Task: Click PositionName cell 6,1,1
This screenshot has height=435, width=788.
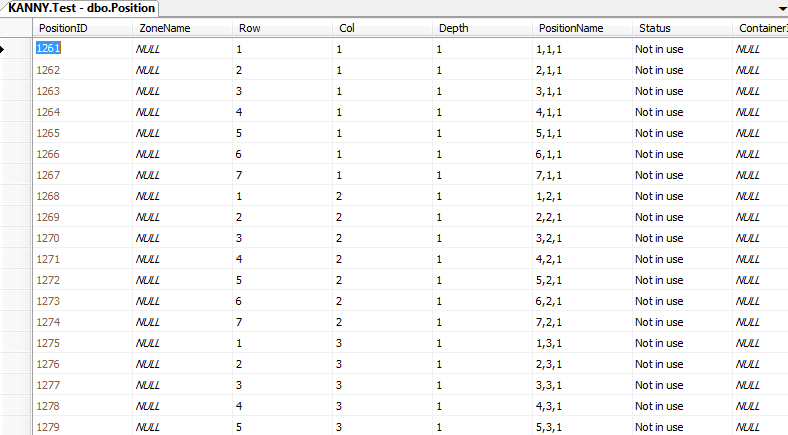Action: click(582, 154)
